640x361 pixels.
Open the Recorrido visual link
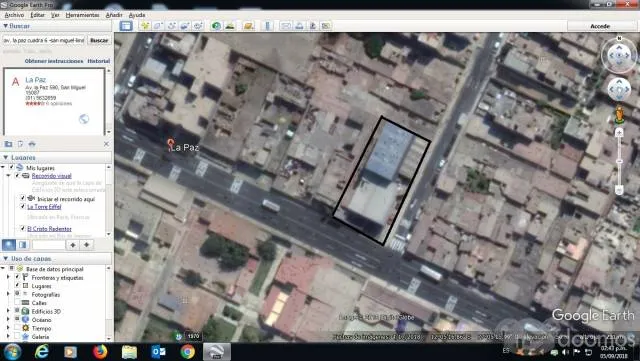(51, 176)
